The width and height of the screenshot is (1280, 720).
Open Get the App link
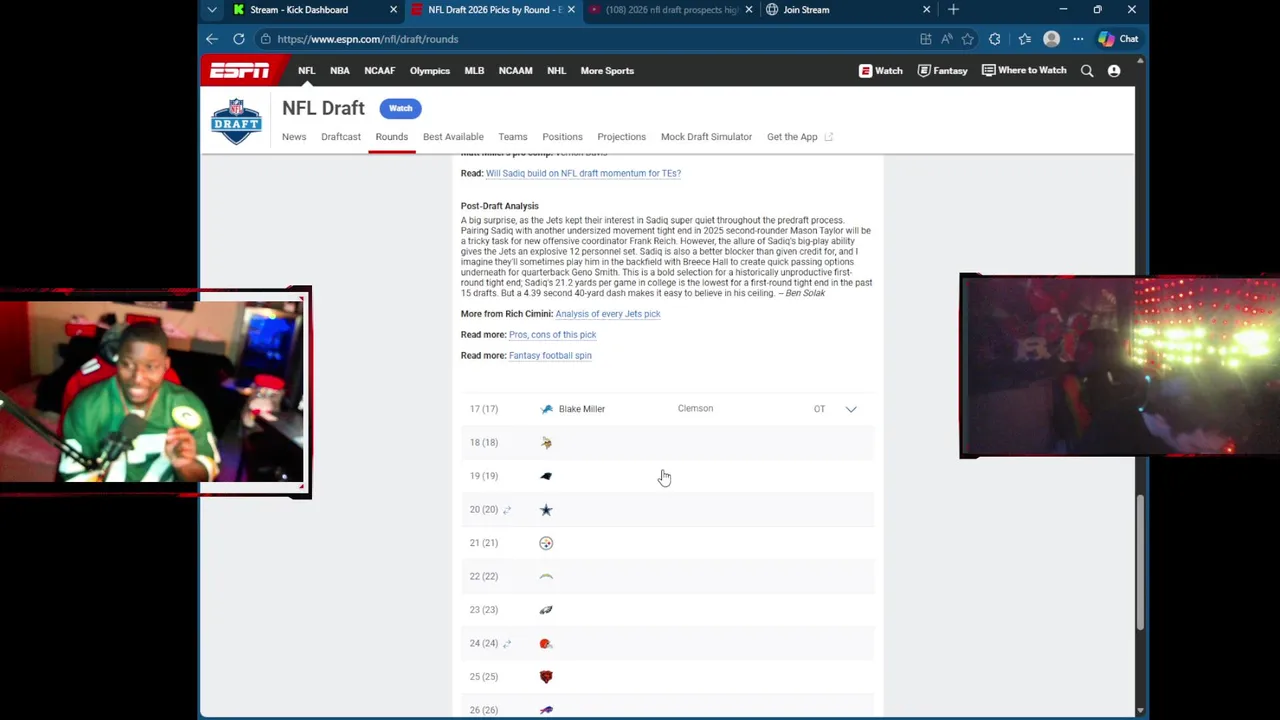799,137
